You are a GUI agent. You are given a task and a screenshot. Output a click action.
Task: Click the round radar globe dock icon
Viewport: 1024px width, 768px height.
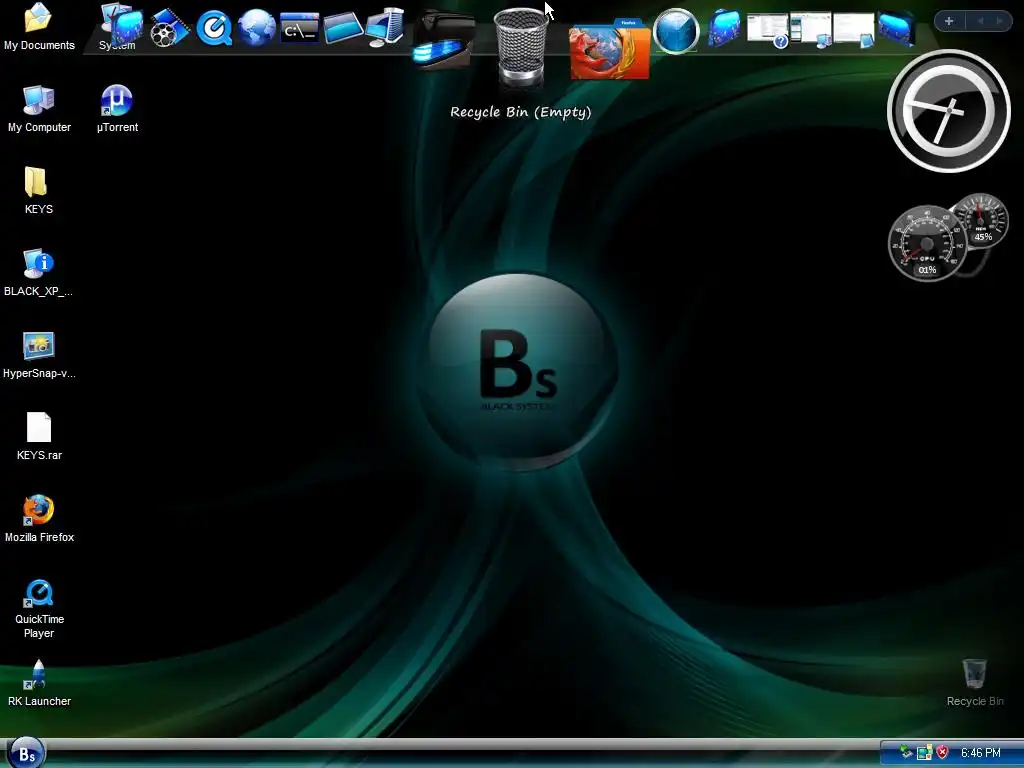coord(676,30)
